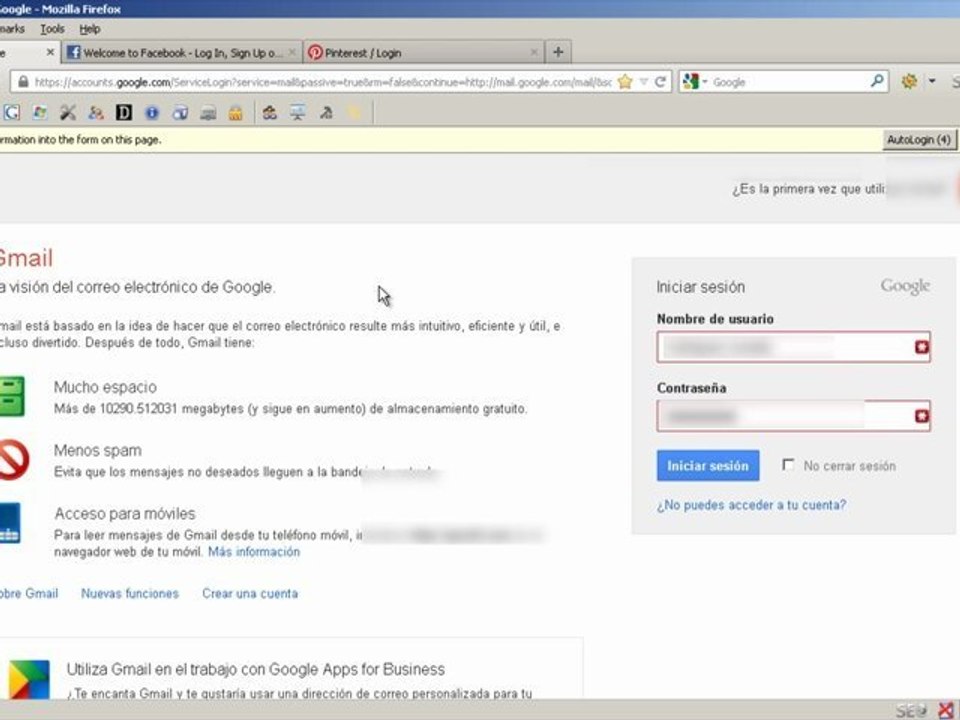
Task: Open the 'Crear una cuenta' link
Action: click(x=250, y=593)
